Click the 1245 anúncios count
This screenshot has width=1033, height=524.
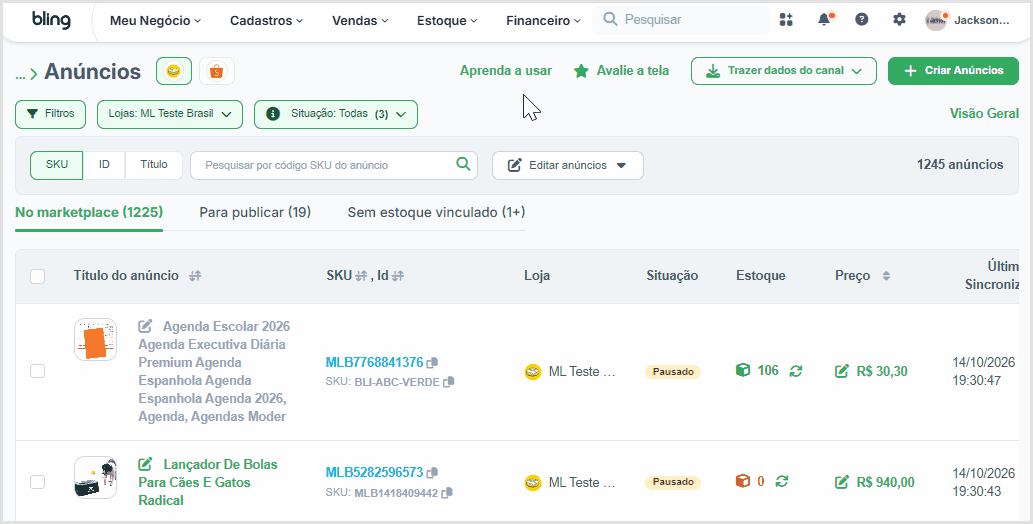click(x=960, y=165)
